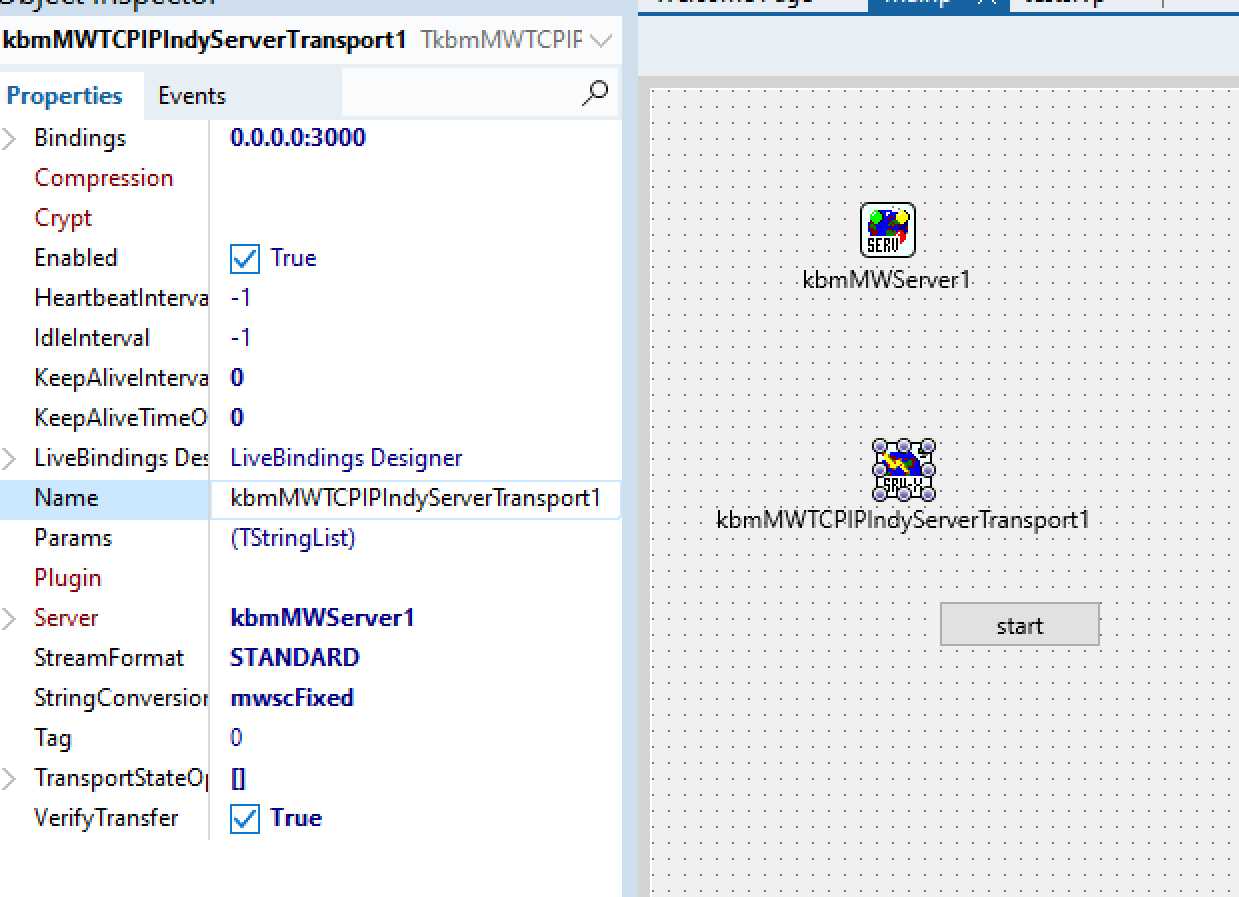Click the KeepAliveInterval value 0
This screenshot has height=897, width=1239.
point(237,378)
